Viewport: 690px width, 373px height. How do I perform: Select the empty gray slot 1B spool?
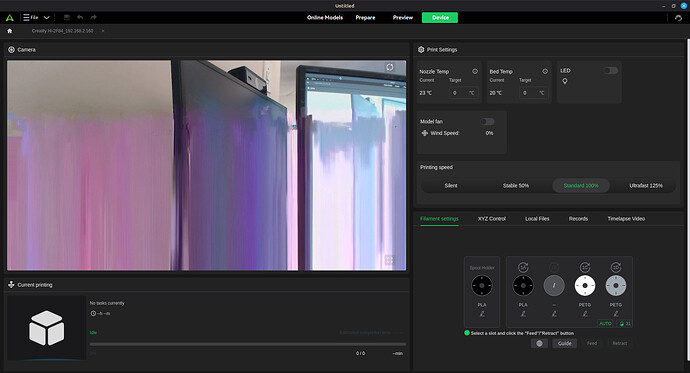tap(554, 285)
